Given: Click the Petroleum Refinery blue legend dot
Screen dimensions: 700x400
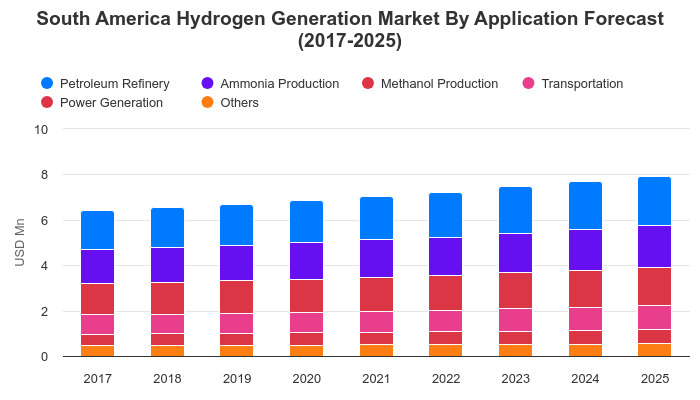Looking at the screenshot, I should pos(47,83).
